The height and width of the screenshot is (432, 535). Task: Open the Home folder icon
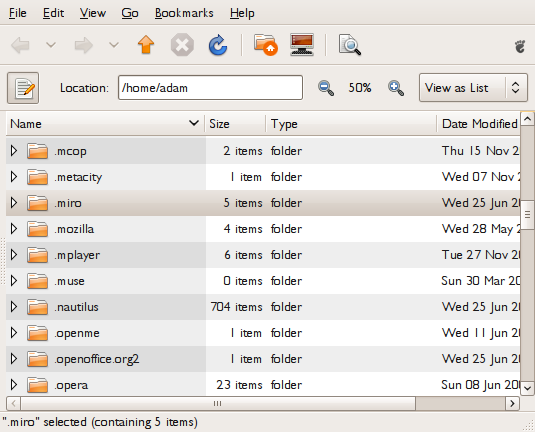pyautogui.click(x=265, y=45)
